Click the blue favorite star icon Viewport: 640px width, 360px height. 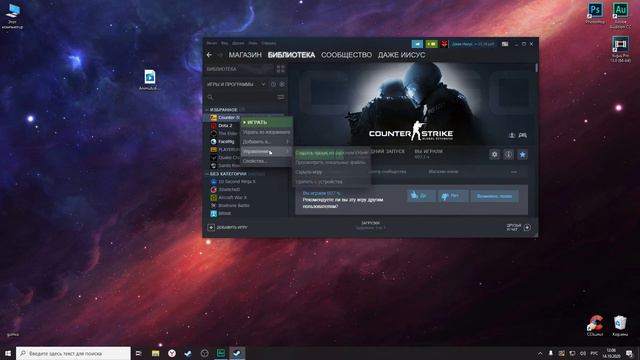click(x=522, y=154)
